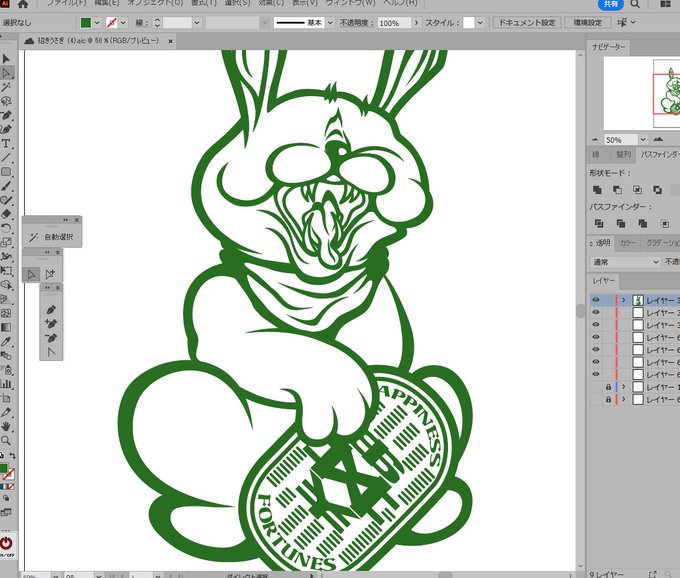
Task: Select the Rectangle tool
Action: click(x=6, y=172)
